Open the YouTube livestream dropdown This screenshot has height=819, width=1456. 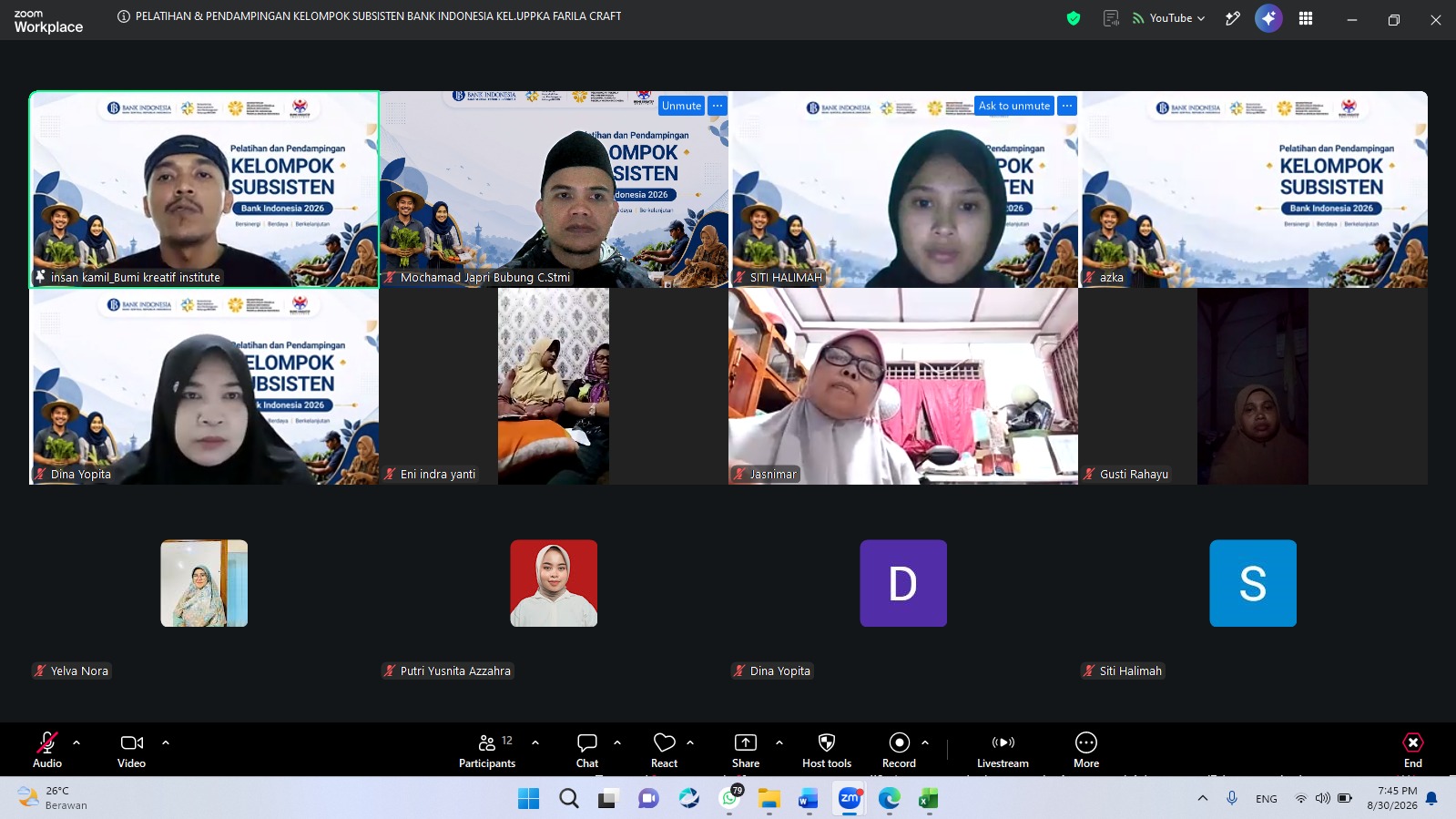1169,18
